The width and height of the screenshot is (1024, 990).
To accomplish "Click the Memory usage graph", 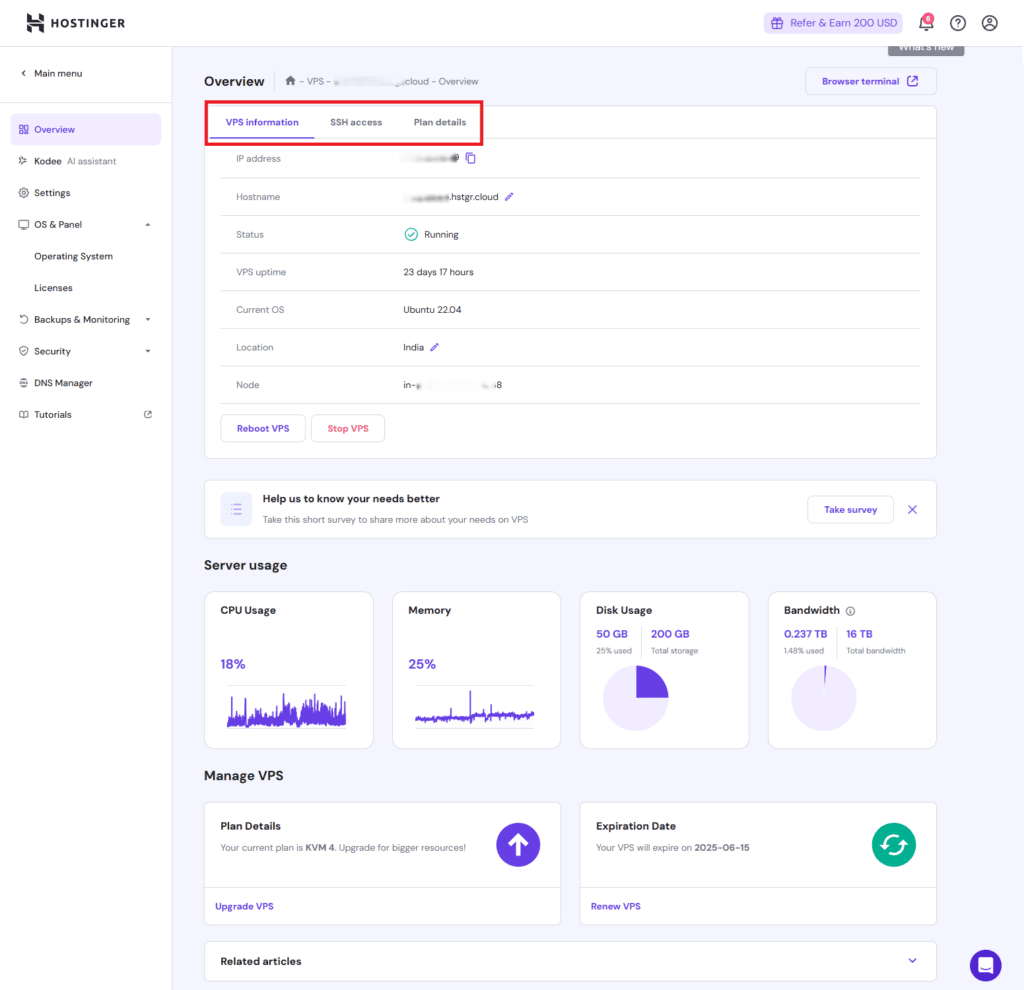I will [474, 708].
